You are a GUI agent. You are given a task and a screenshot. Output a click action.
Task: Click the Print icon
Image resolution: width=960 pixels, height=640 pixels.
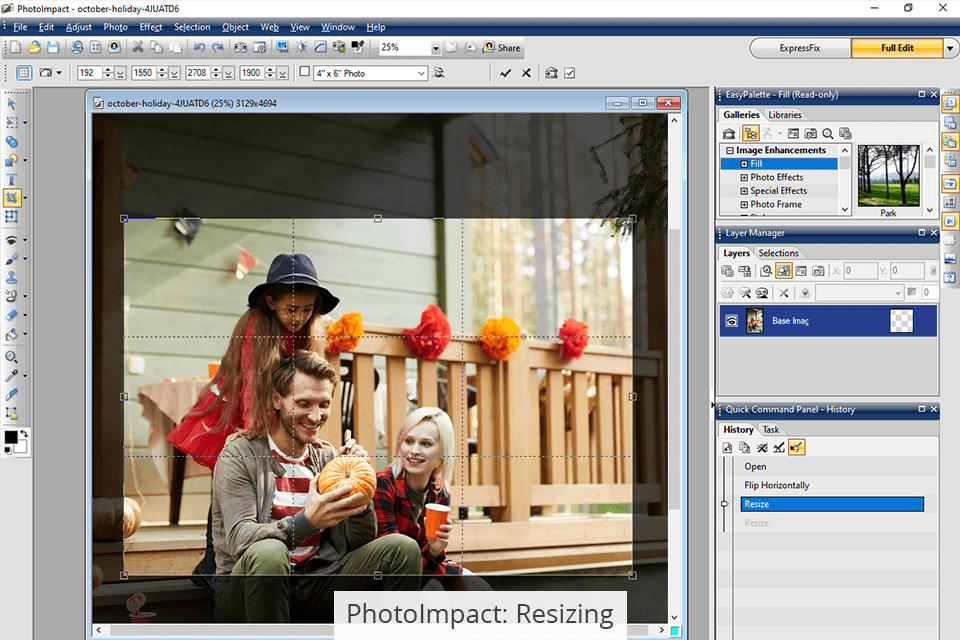[77, 47]
